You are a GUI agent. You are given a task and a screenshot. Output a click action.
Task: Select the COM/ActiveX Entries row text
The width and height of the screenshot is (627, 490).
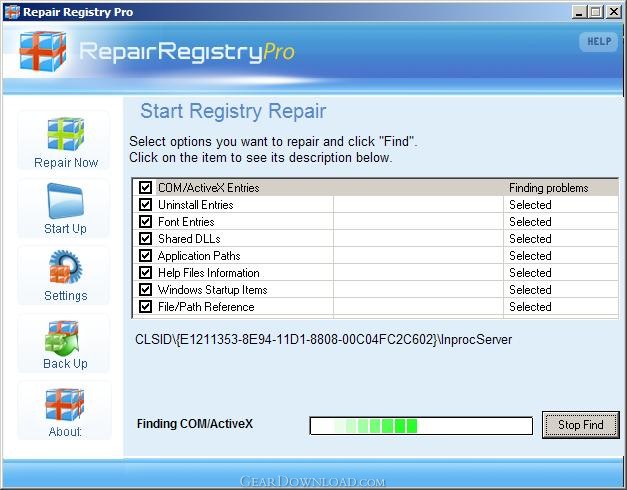click(x=209, y=188)
